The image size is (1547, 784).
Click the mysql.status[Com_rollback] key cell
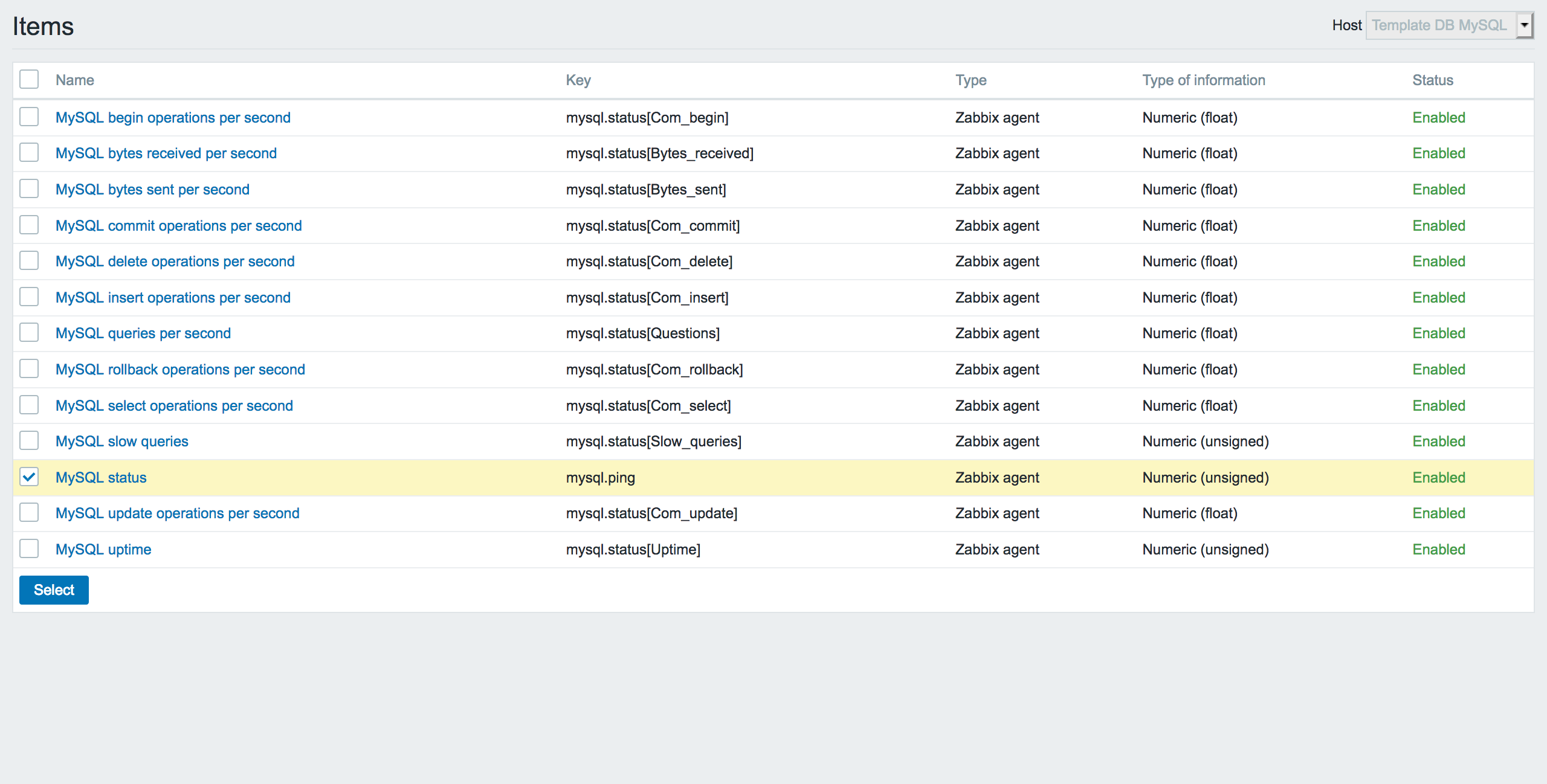(x=654, y=370)
